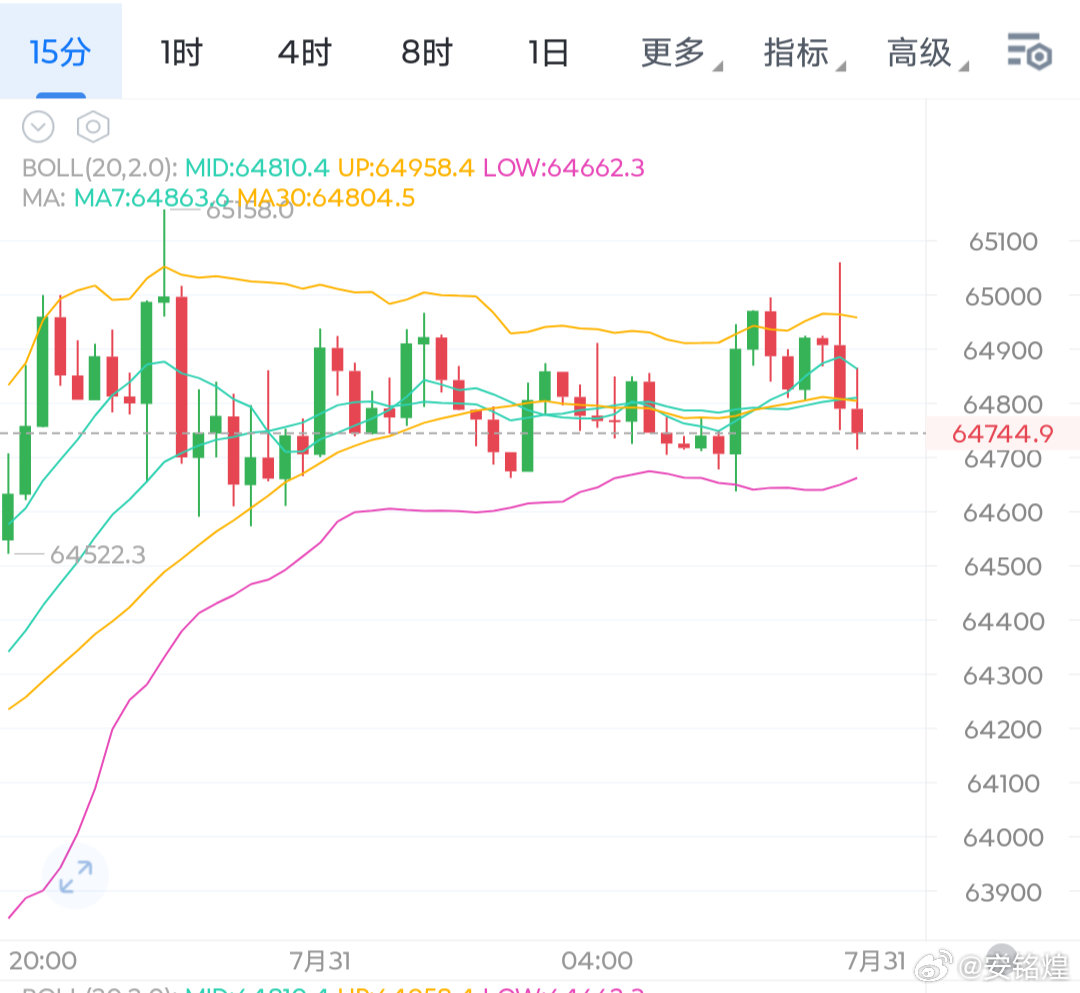This screenshot has height=993, width=1080.
Task: Click the LOW:64662.3 value
Action: [x=563, y=167]
